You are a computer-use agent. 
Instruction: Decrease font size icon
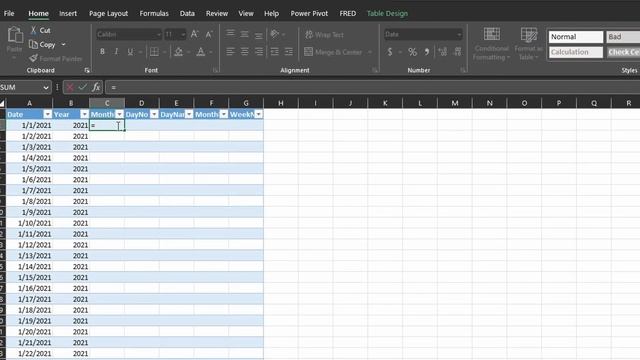point(209,35)
